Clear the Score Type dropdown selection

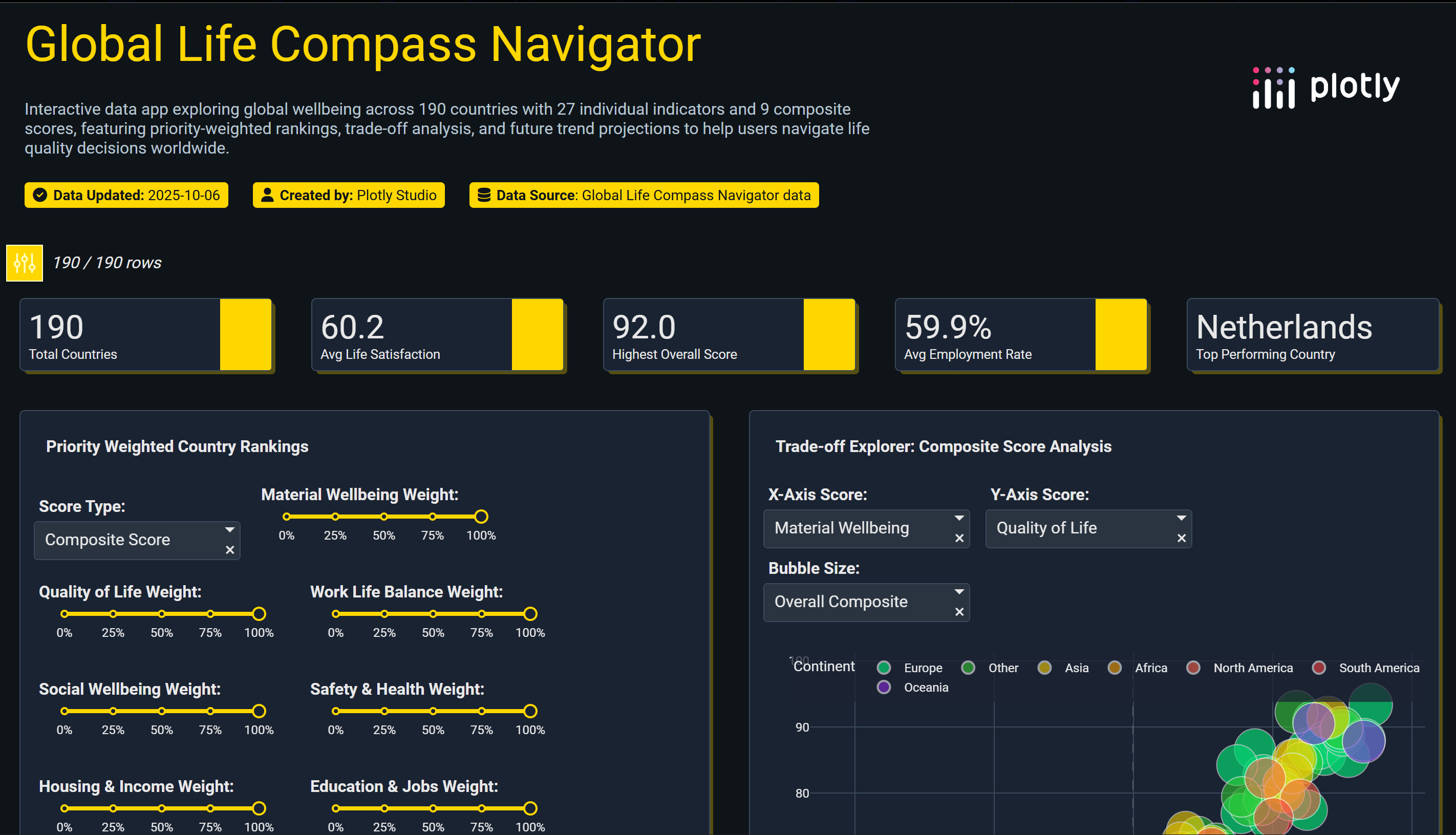[x=230, y=549]
